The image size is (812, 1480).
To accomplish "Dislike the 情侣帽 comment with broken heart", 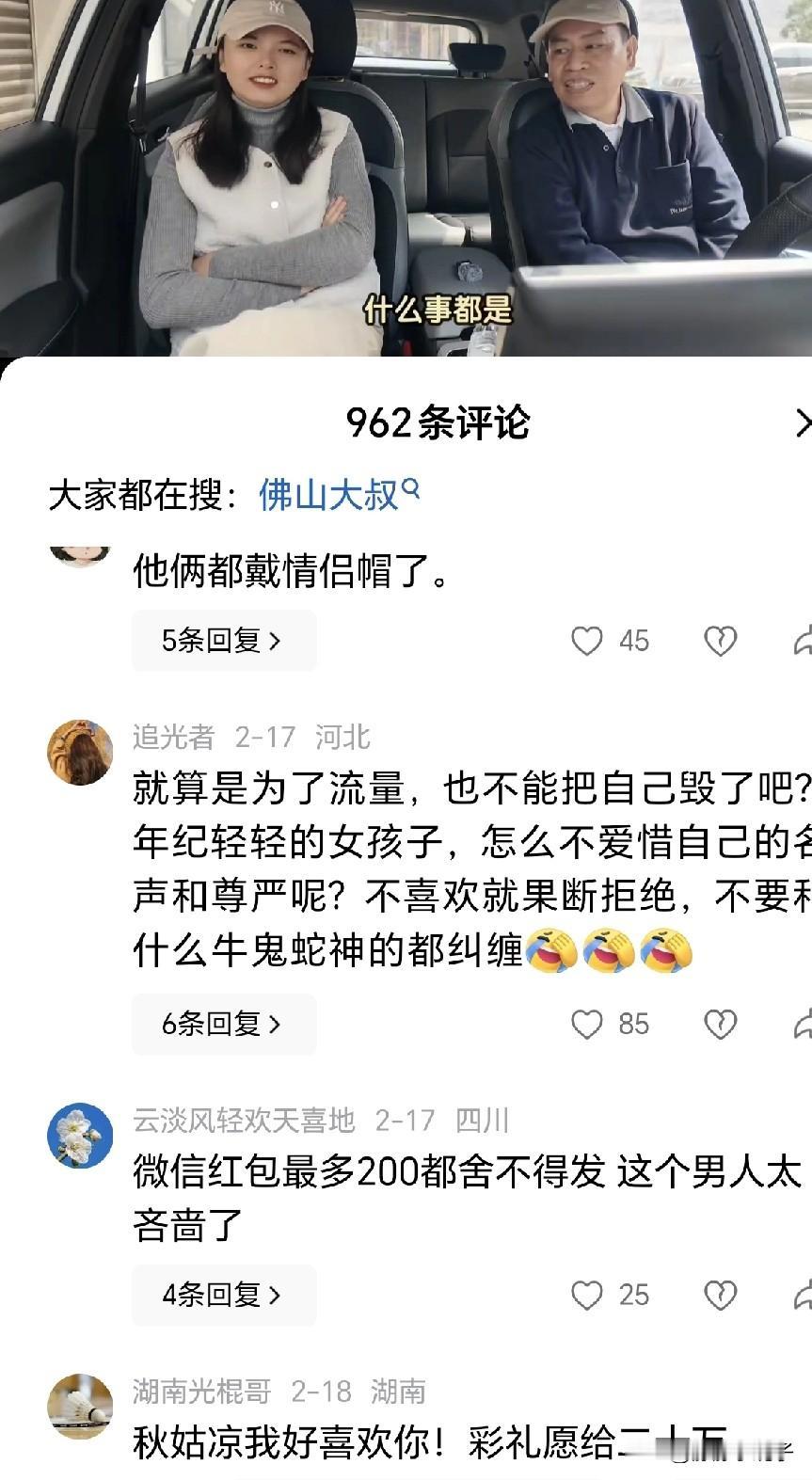I will 720,641.
